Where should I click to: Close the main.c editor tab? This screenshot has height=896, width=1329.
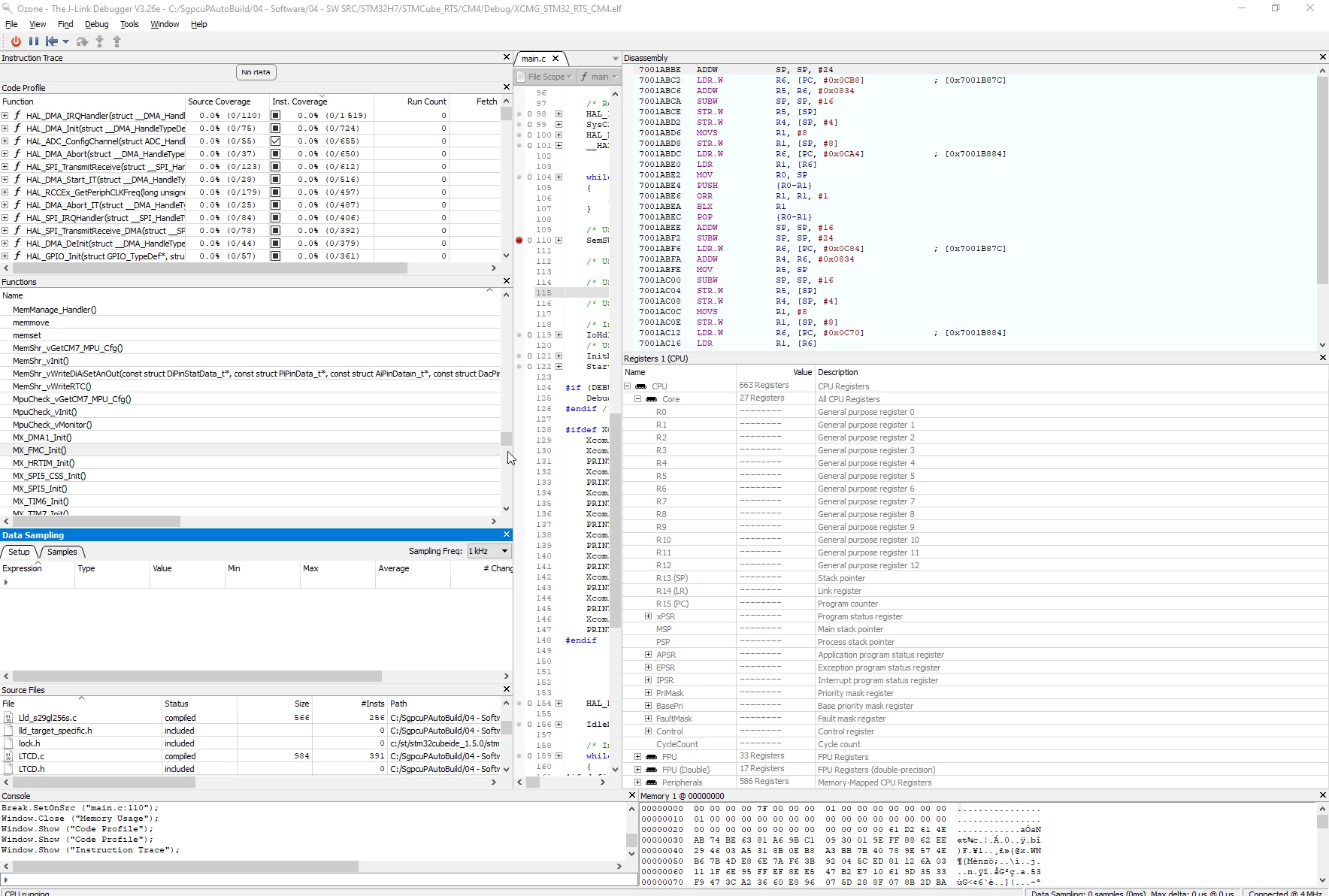556,59
